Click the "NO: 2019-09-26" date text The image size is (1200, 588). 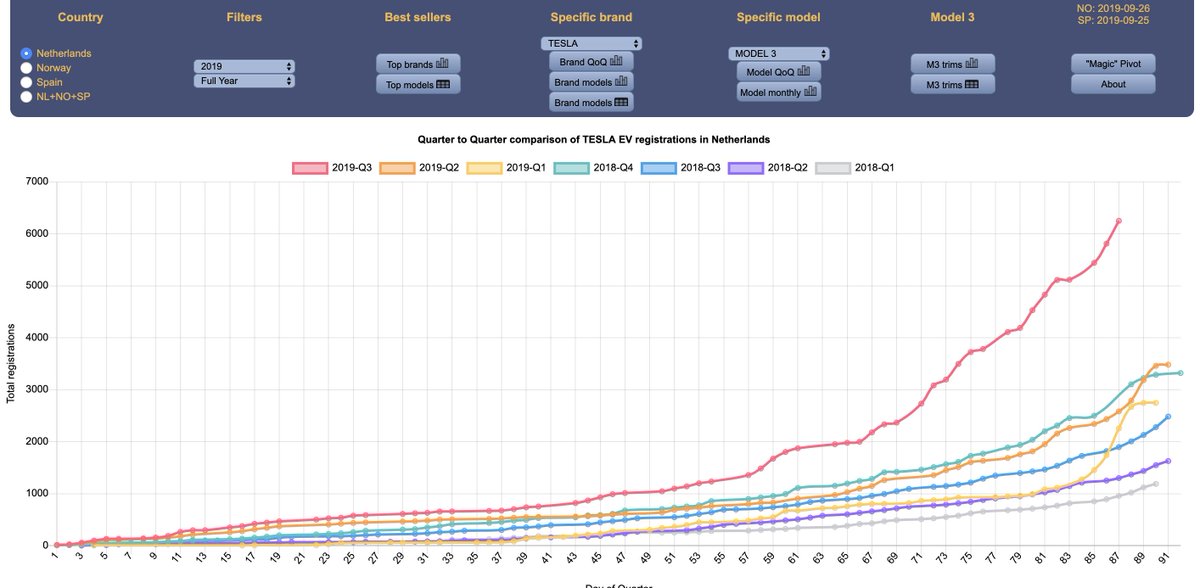(1113, 8)
